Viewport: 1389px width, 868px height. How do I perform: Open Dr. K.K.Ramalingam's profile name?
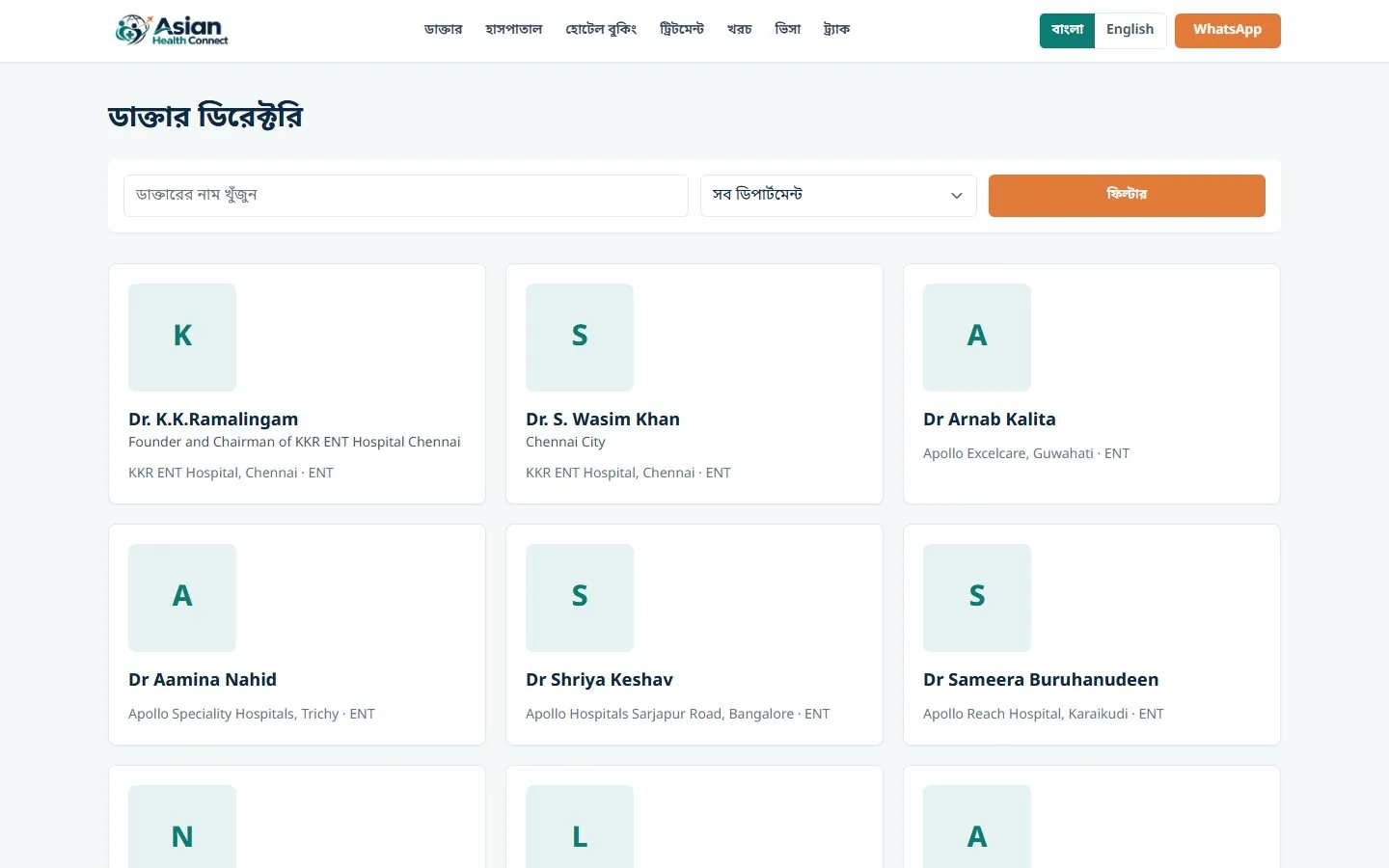point(213,420)
